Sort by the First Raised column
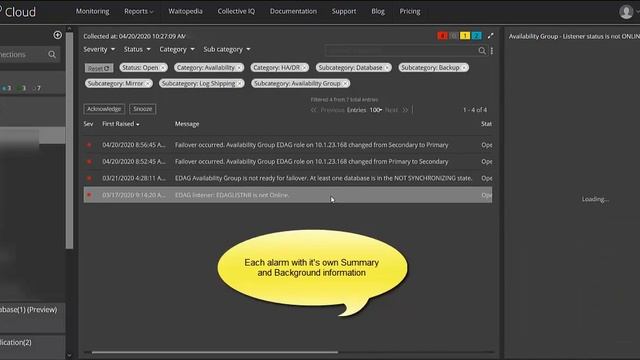The height and width of the screenshot is (360, 640). tap(120, 124)
